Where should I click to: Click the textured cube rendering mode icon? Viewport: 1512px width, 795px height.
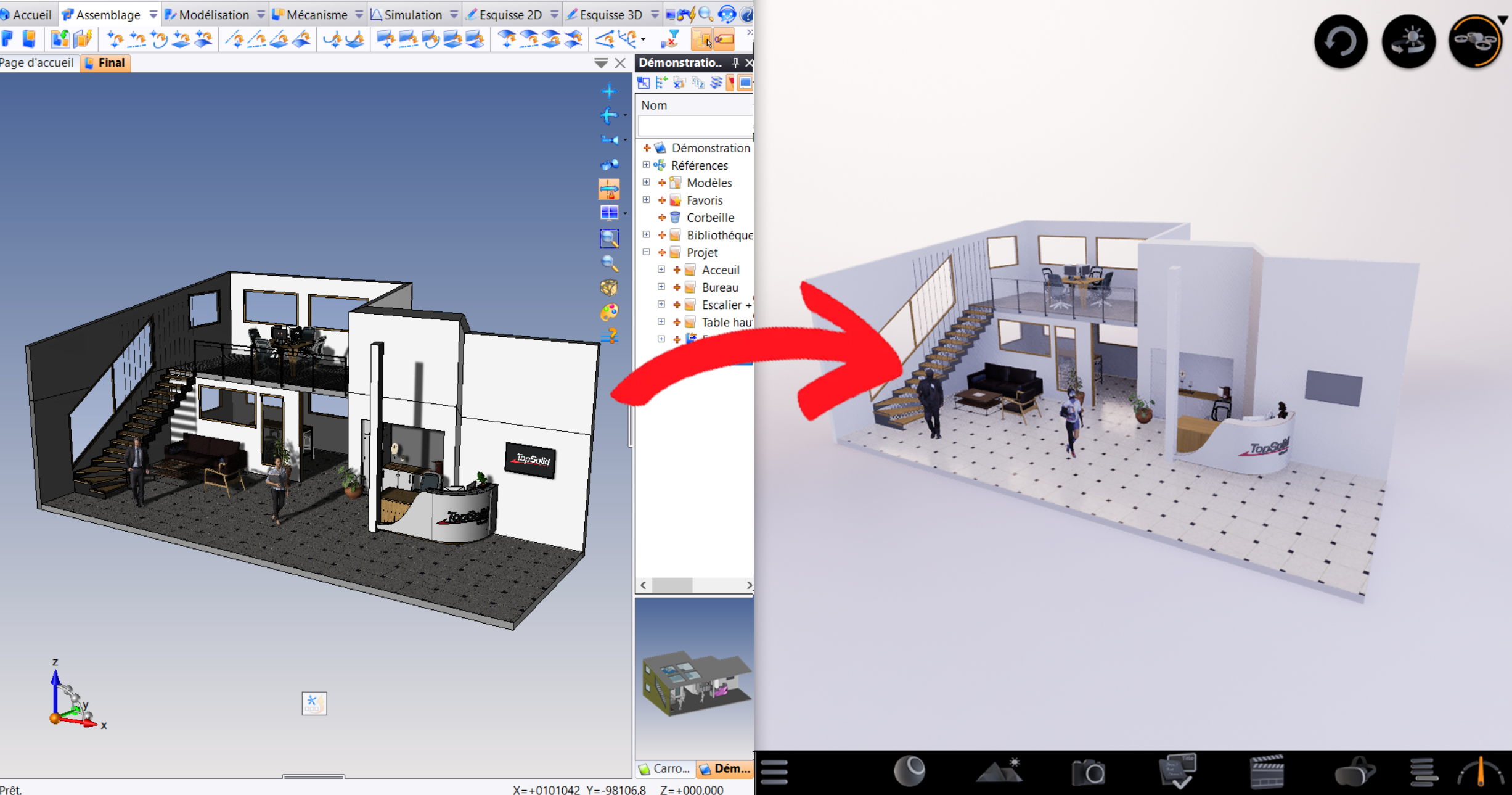(x=609, y=287)
